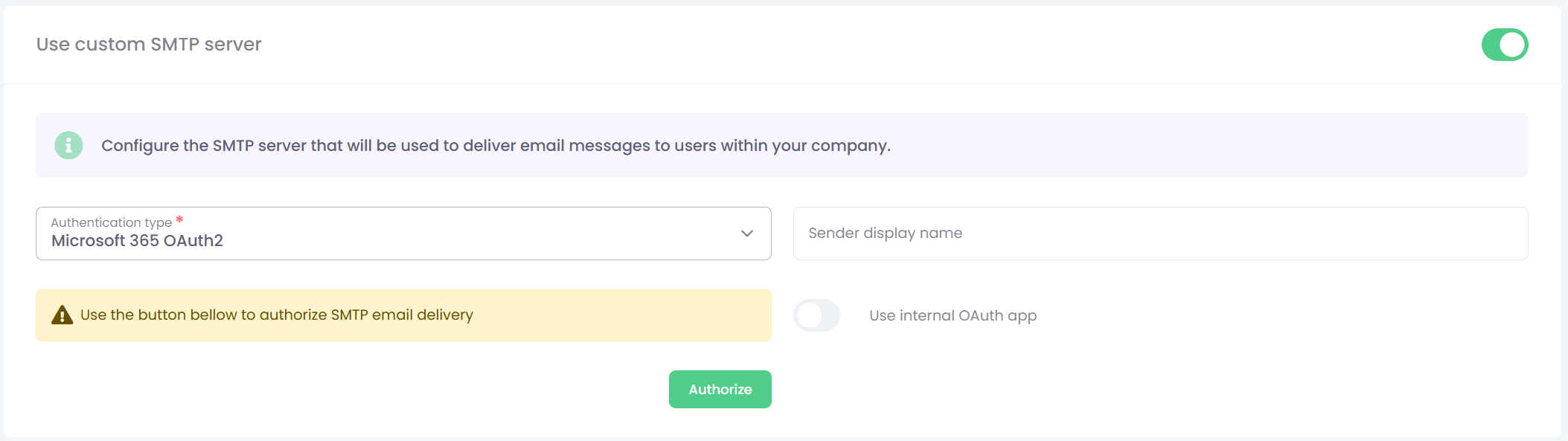Disable the Use custom SMTP server toggle

[1504, 45]
